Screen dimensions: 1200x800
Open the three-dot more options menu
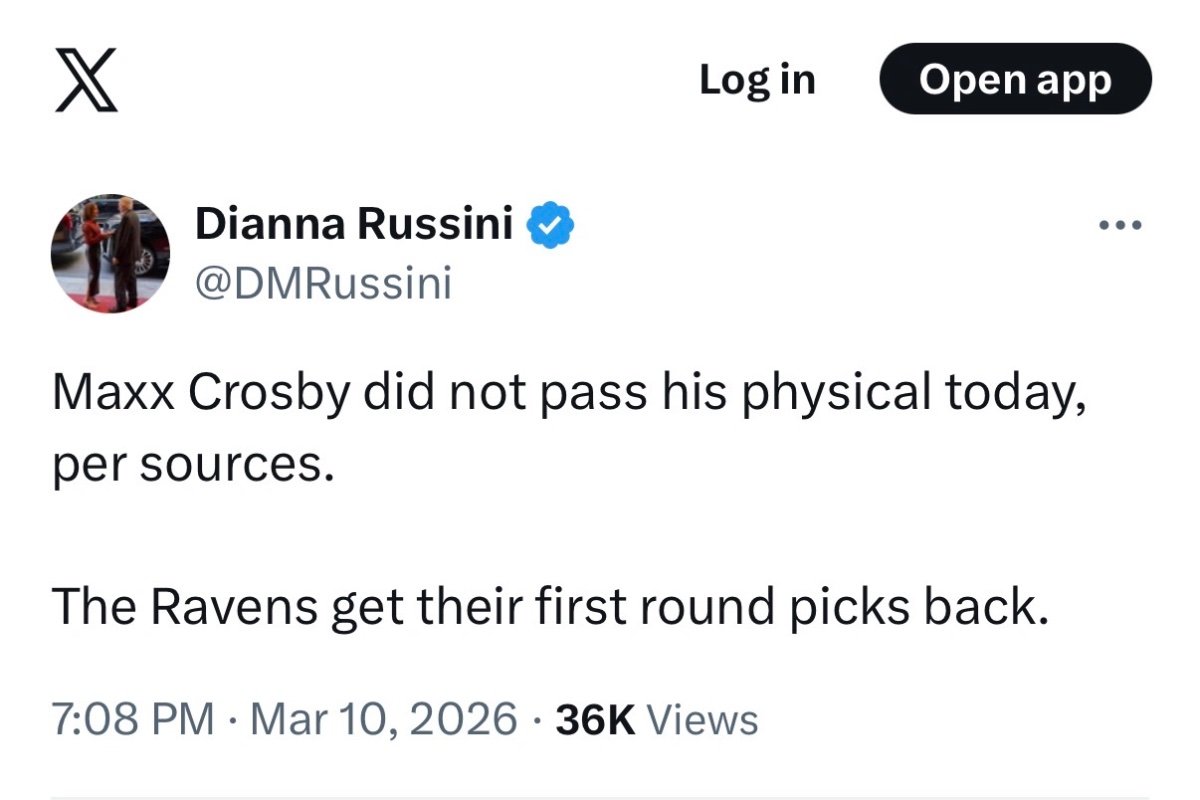(1119, 226)
